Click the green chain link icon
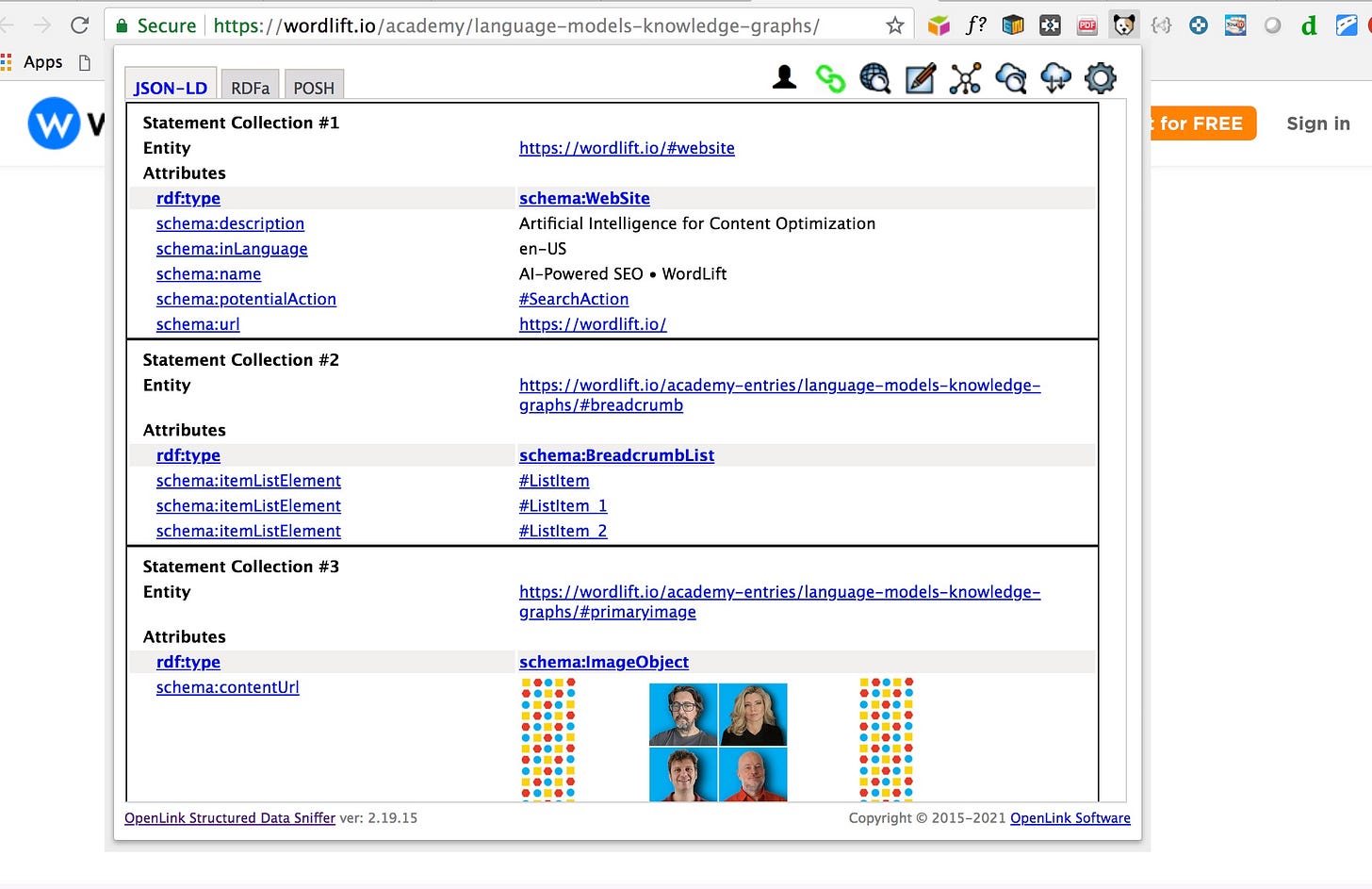 [830, 78]
